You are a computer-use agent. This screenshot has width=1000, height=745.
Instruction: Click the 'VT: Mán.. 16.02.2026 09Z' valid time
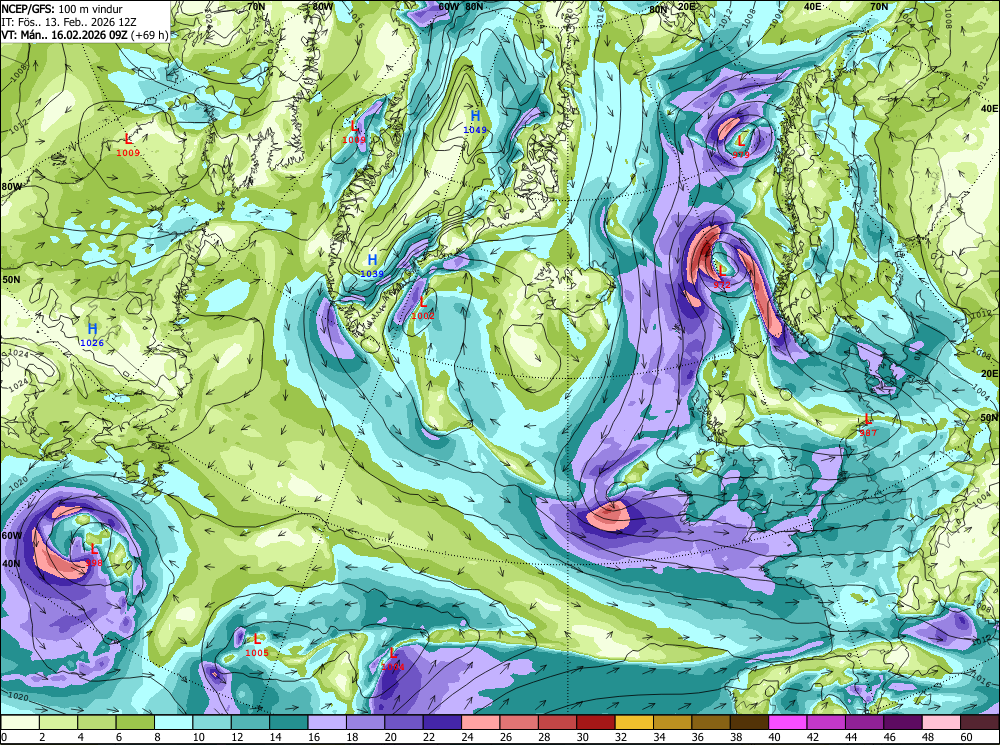pyautogui.click(x=64, y=34)
